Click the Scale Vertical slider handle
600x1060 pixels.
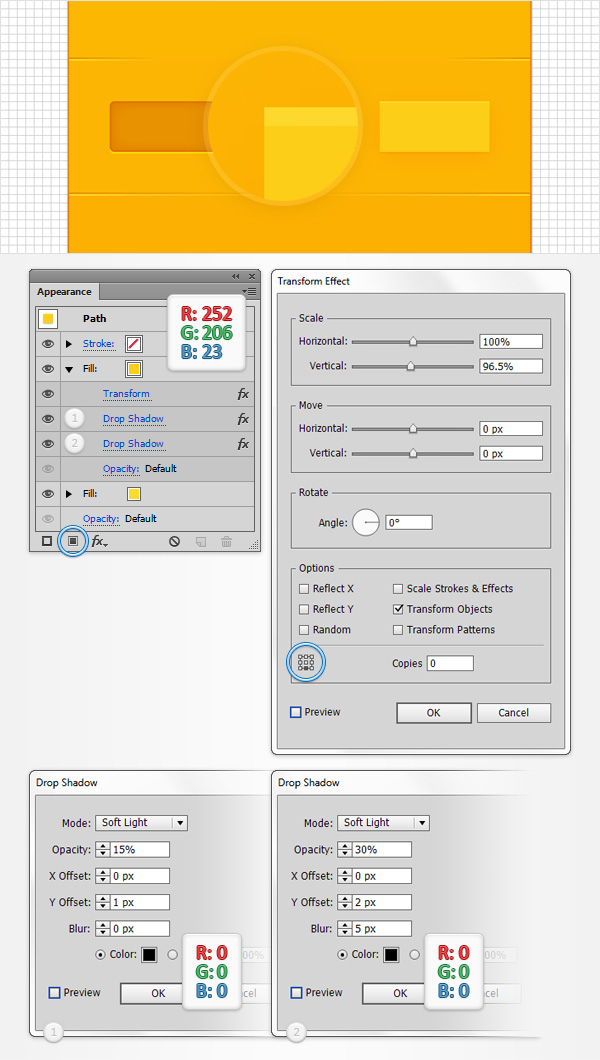(x=410, y=366)
